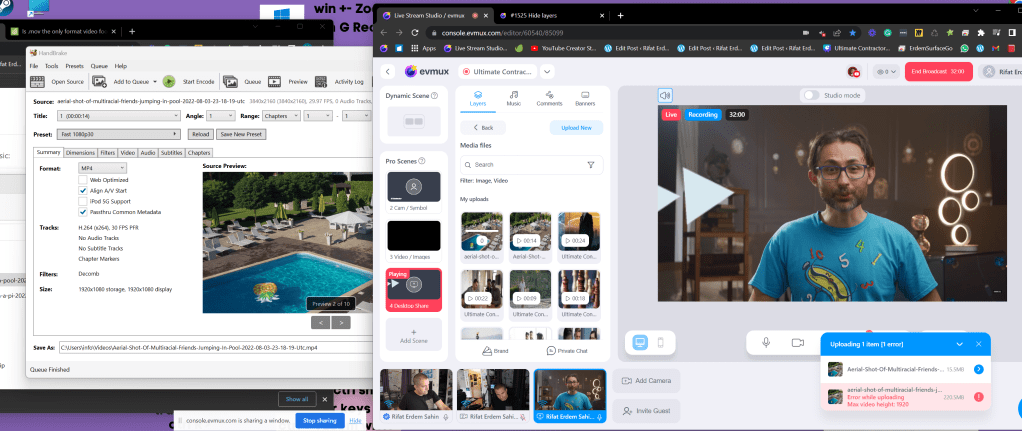Viewport: 1022px width, 431px height.
Task: Click the Upload New button
Action: [x=576, y=128]
